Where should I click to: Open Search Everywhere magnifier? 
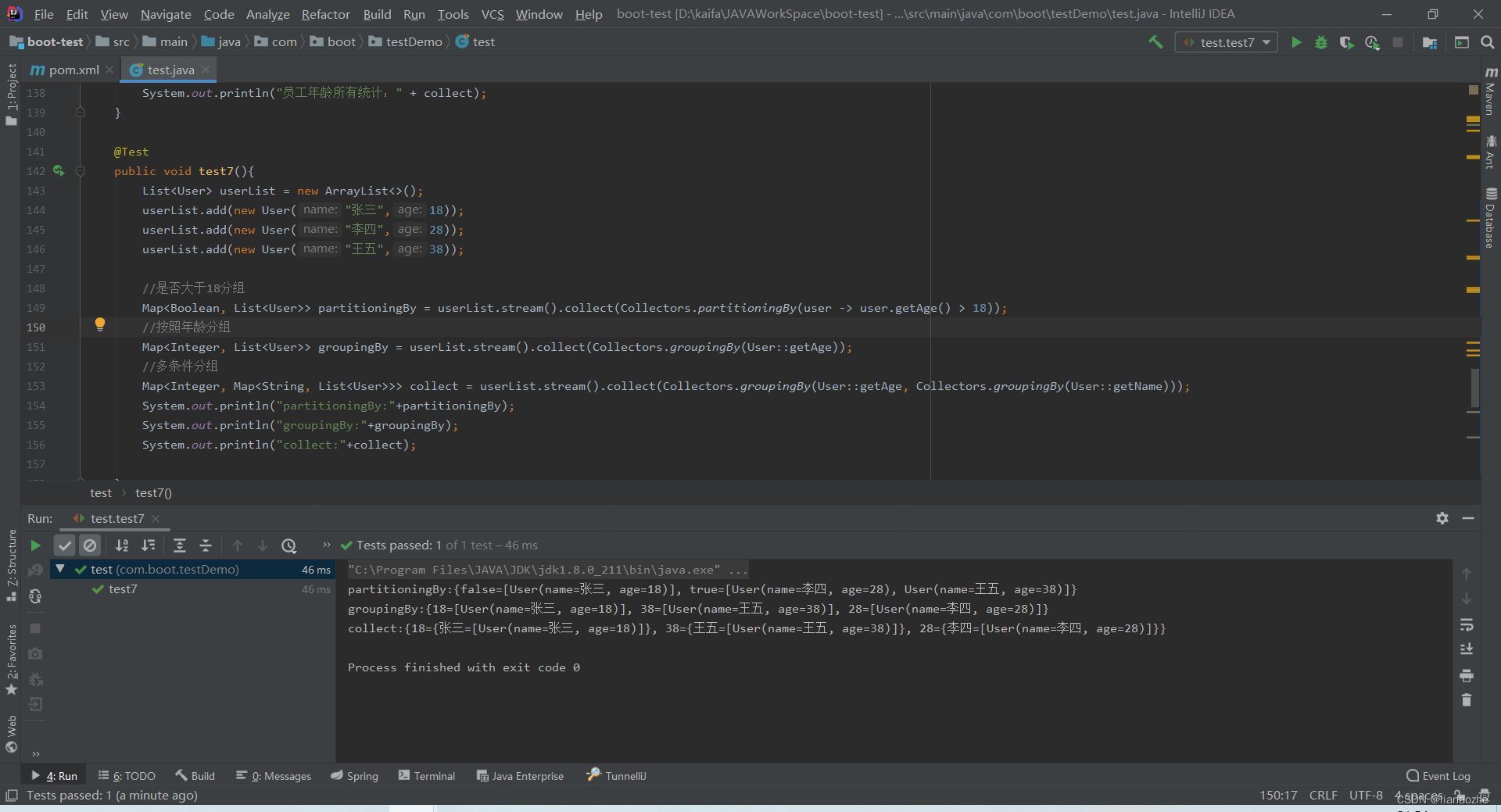[1488, 42]
